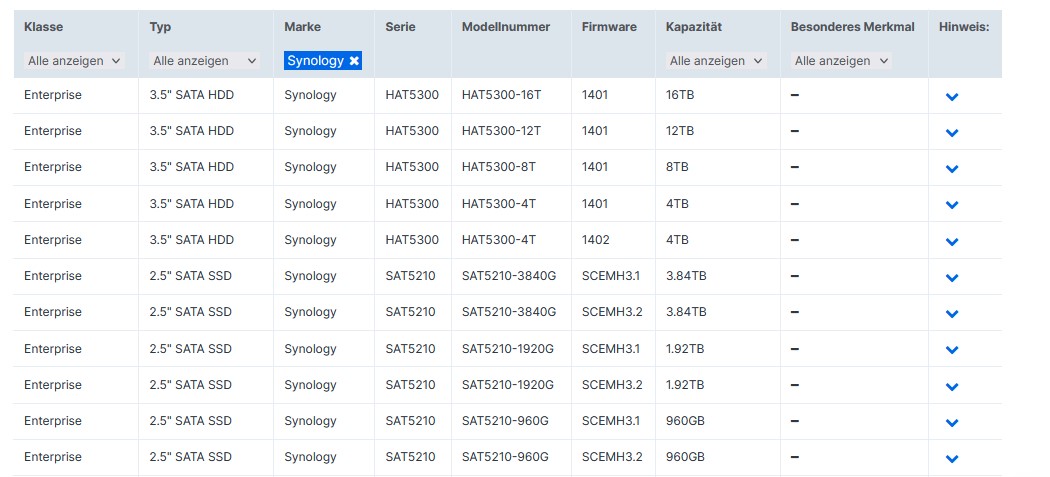Expand note for HAT5300-4T firmware 1402
Image resolution: width=1050 pixels, height=477 pixels.
point(952,241)
